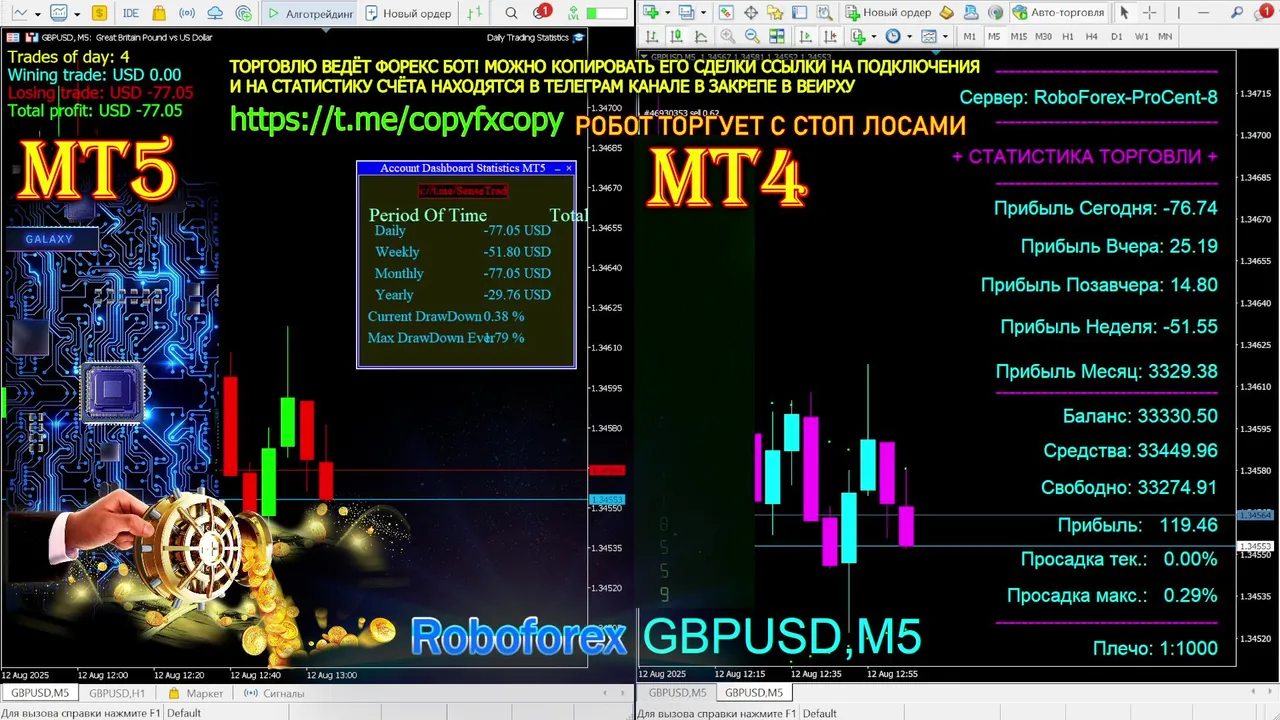Click the MT5 copy-trading plus icon

[x=243, y=13]
